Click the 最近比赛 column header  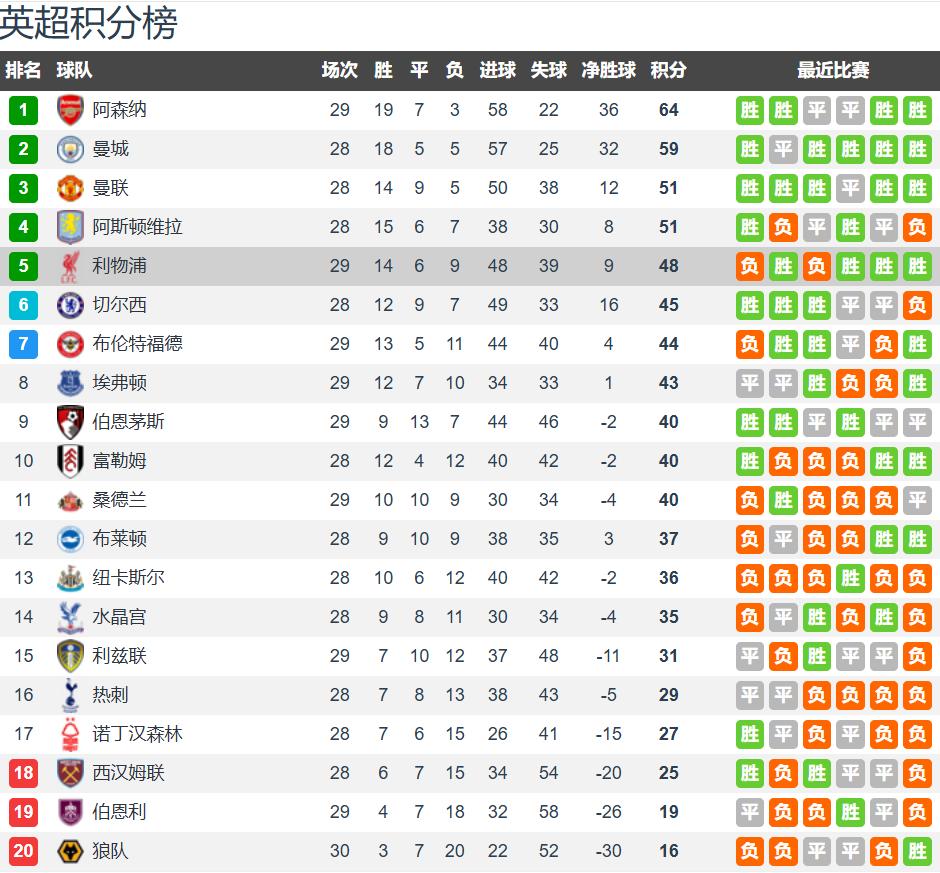(833, 70)
